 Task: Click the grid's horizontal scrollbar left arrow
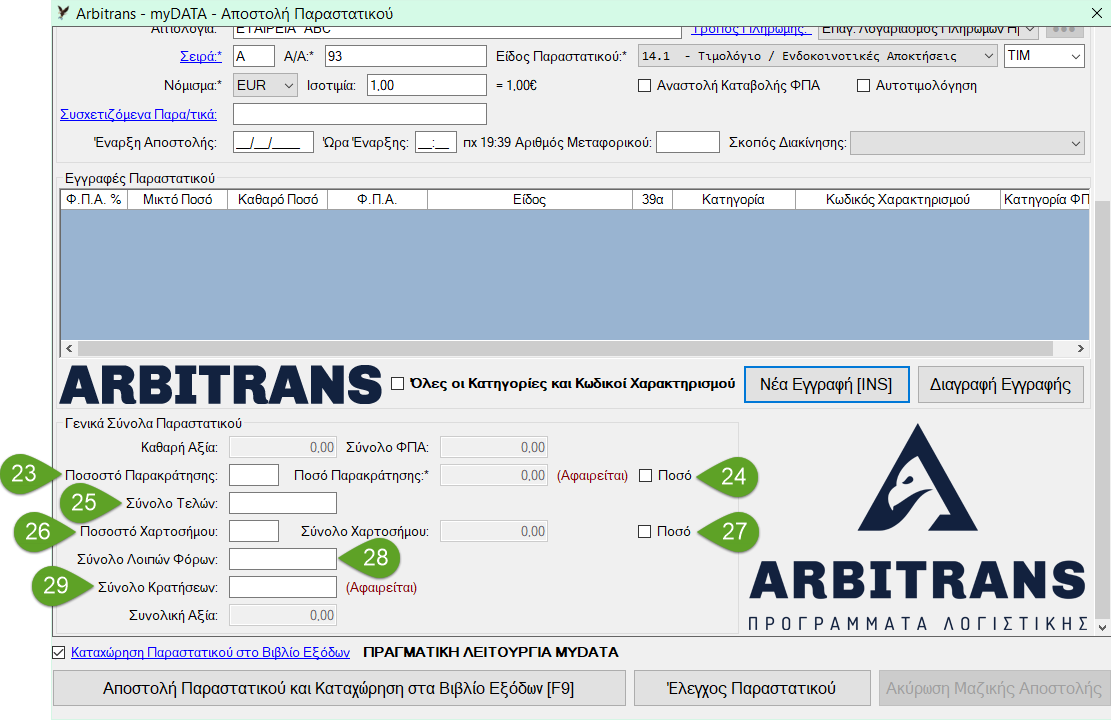(69, 349)
